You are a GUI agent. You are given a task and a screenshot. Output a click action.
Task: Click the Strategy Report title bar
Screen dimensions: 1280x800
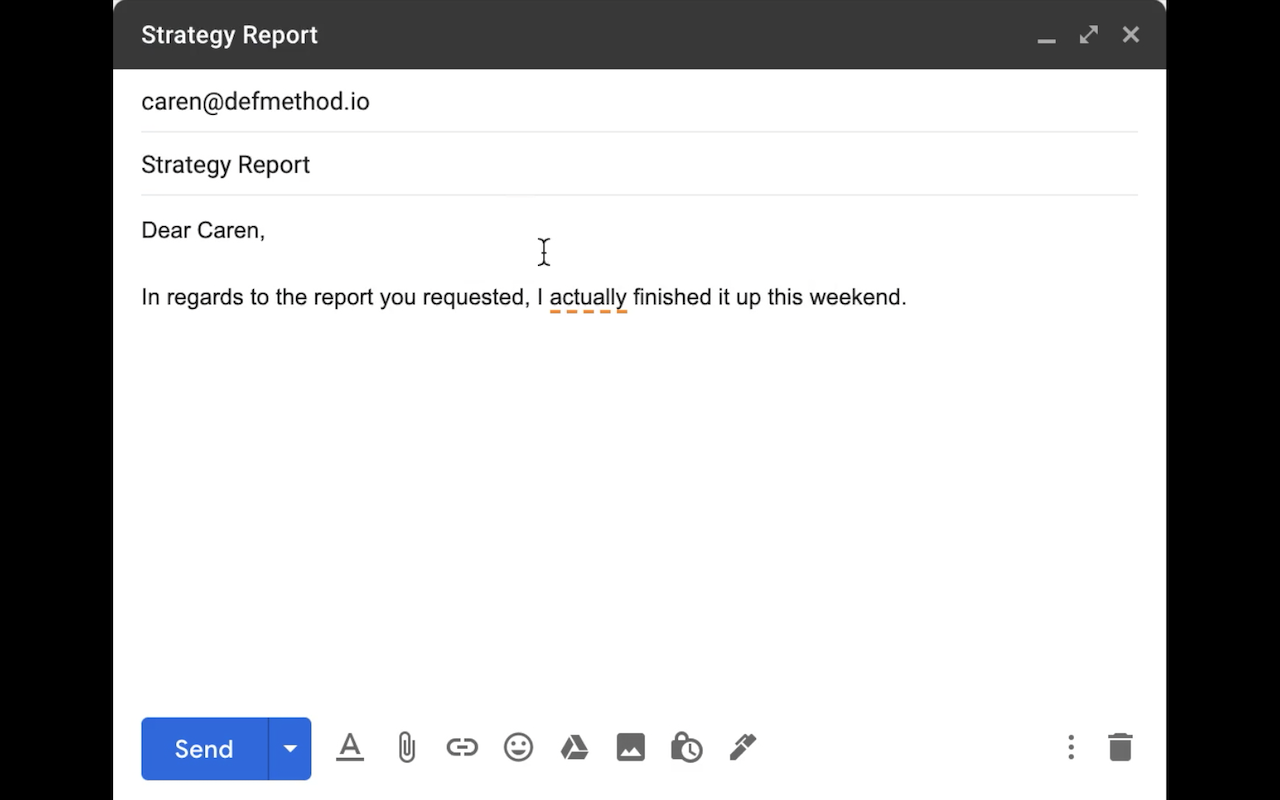(x=229, y=34)
